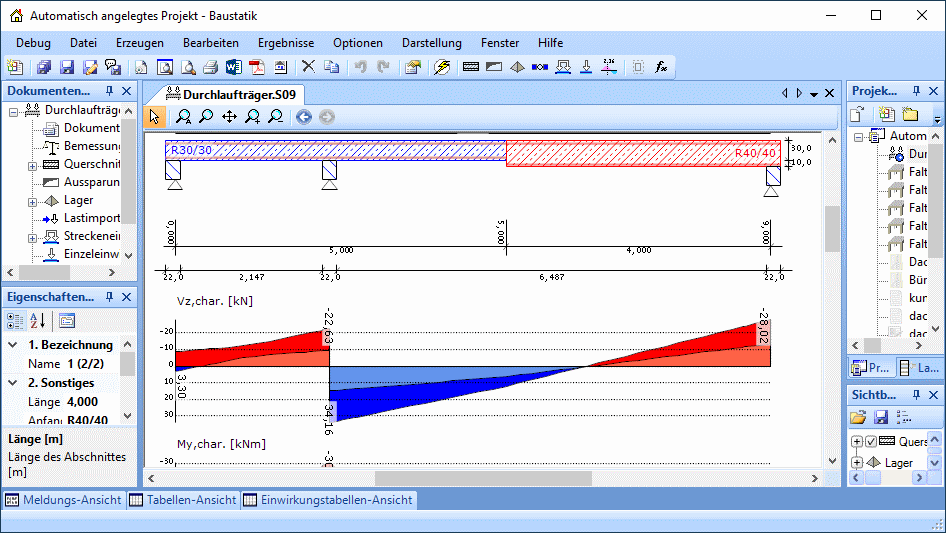Click the line load icon in toolbar

(563, 67)
